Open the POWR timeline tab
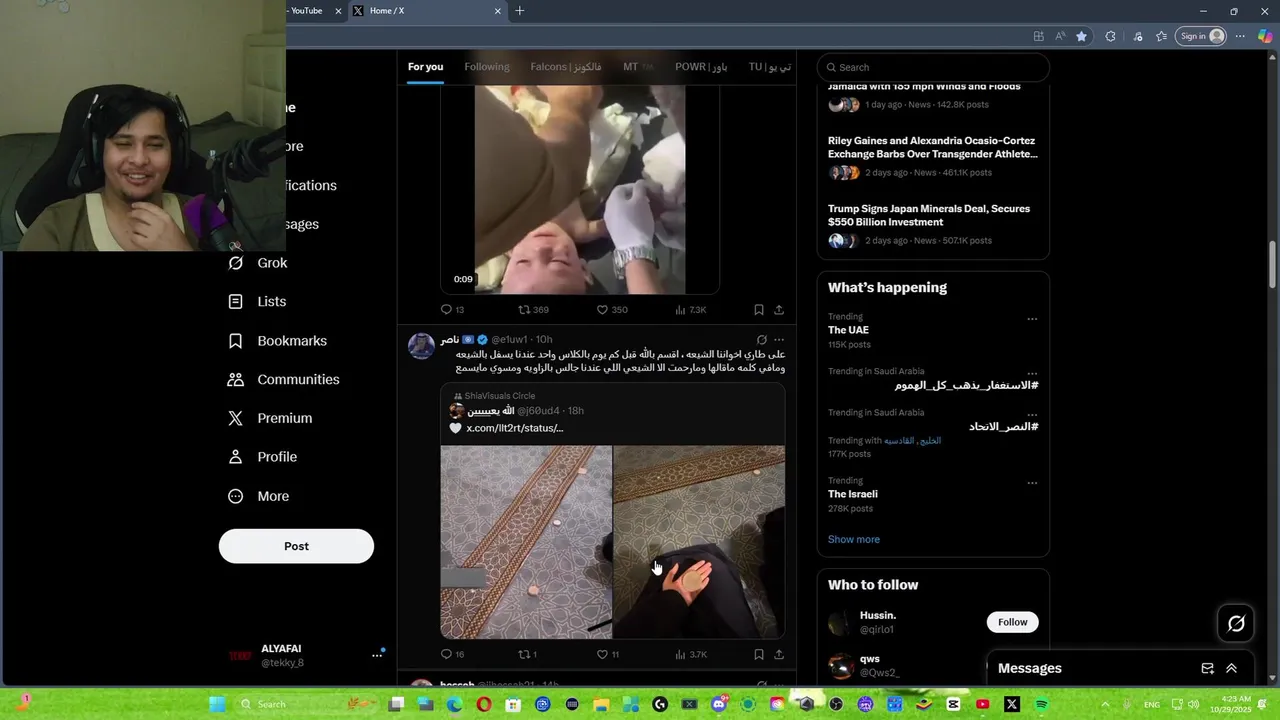 [x=701, y=67]
